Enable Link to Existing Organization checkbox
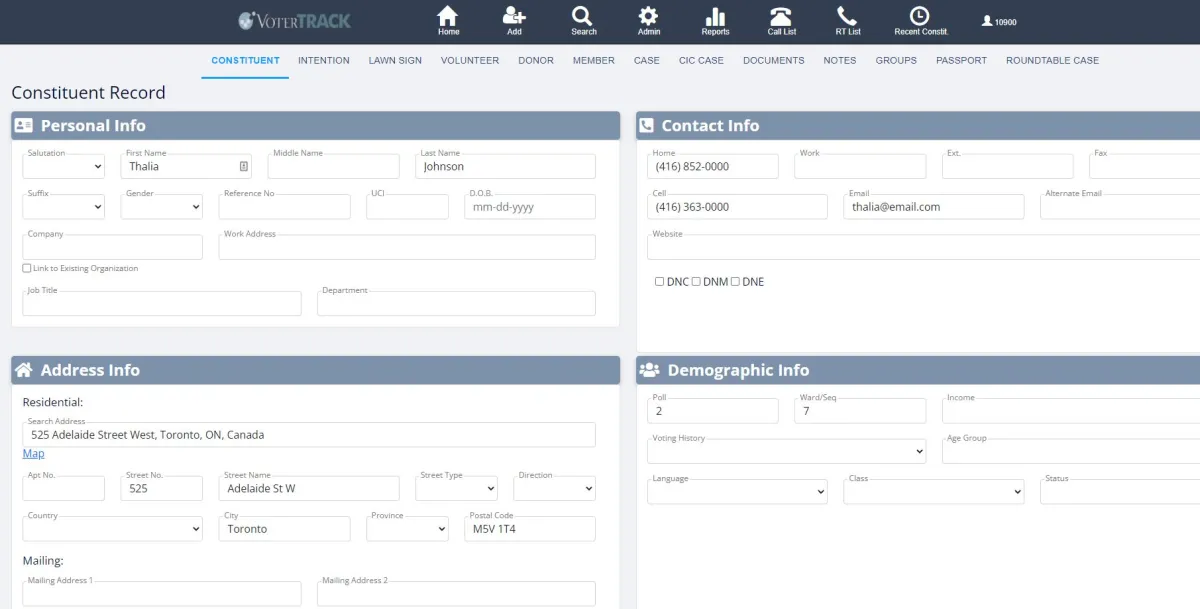The image size is (1200, 609). (27, 268)
